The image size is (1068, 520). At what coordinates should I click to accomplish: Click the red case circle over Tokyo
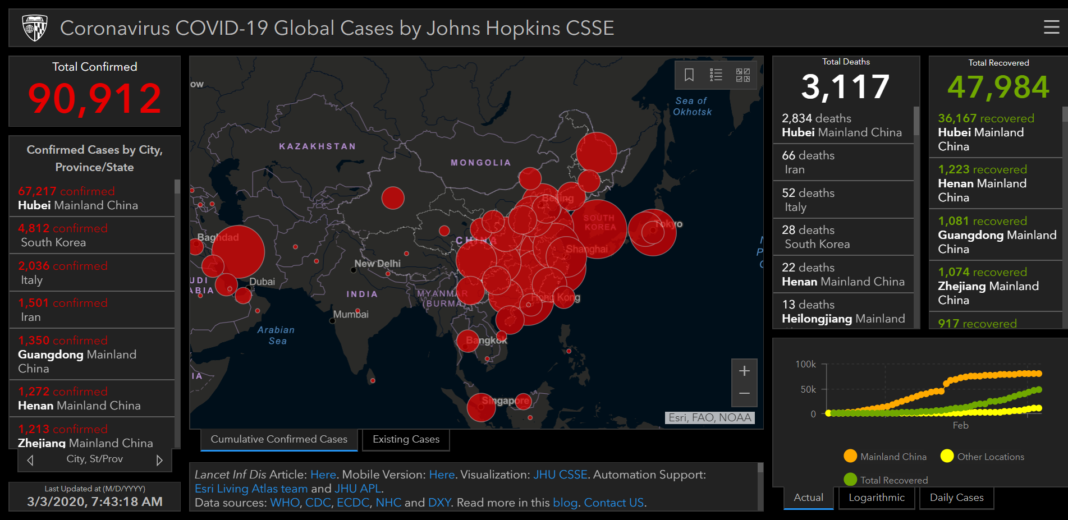[652, 232]
